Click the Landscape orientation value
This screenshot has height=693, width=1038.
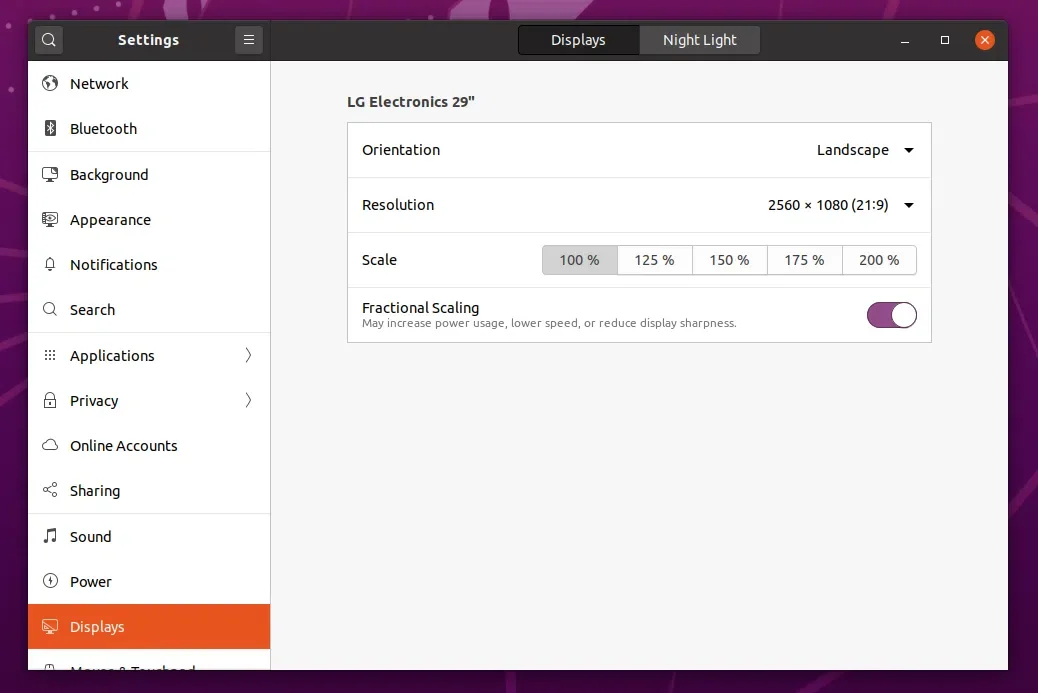pos(853,150)
